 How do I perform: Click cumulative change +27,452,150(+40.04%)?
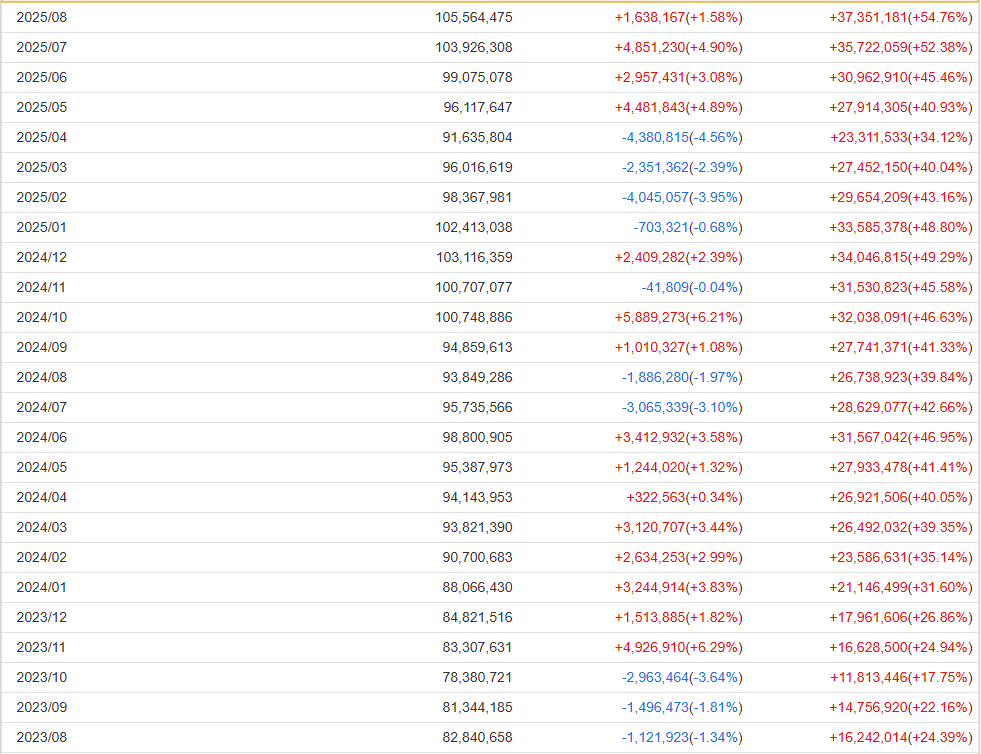click(901, 168)
